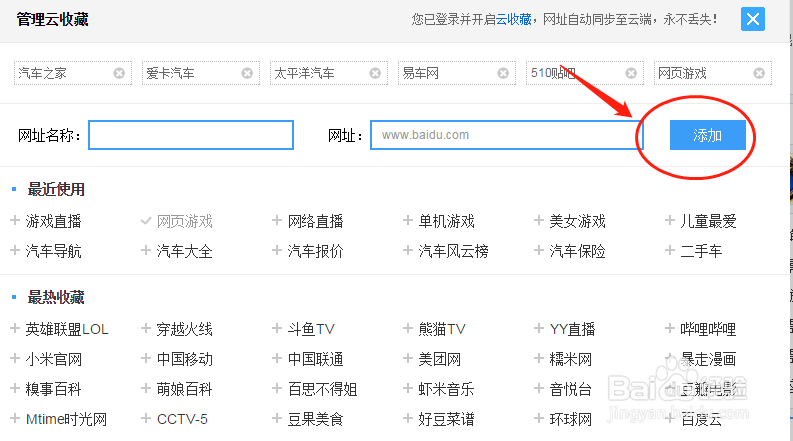
Task: Select the 暴走漫画 entry
Action: [708, 359]
